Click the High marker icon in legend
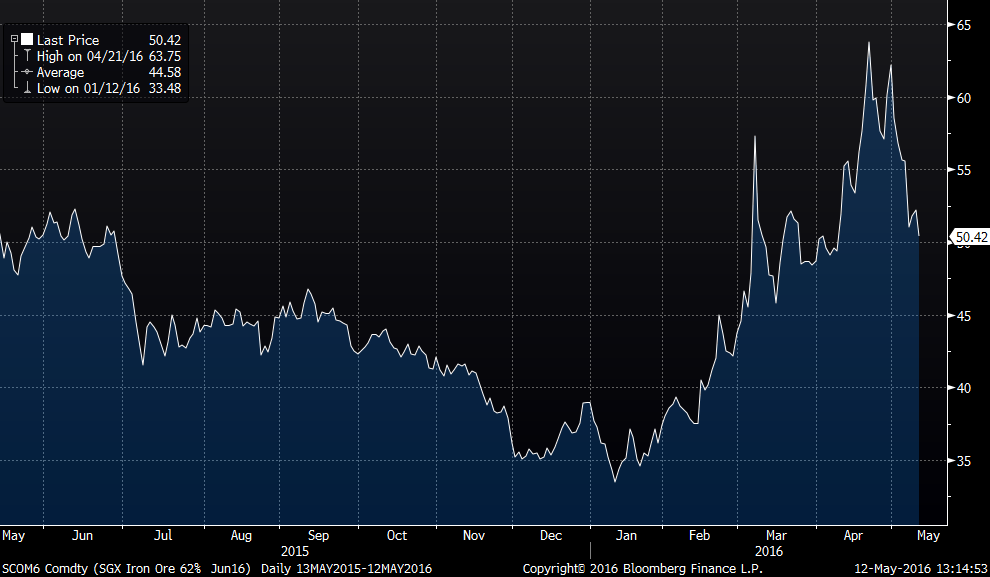The image size is (990, 577). (x=27, y=57)
